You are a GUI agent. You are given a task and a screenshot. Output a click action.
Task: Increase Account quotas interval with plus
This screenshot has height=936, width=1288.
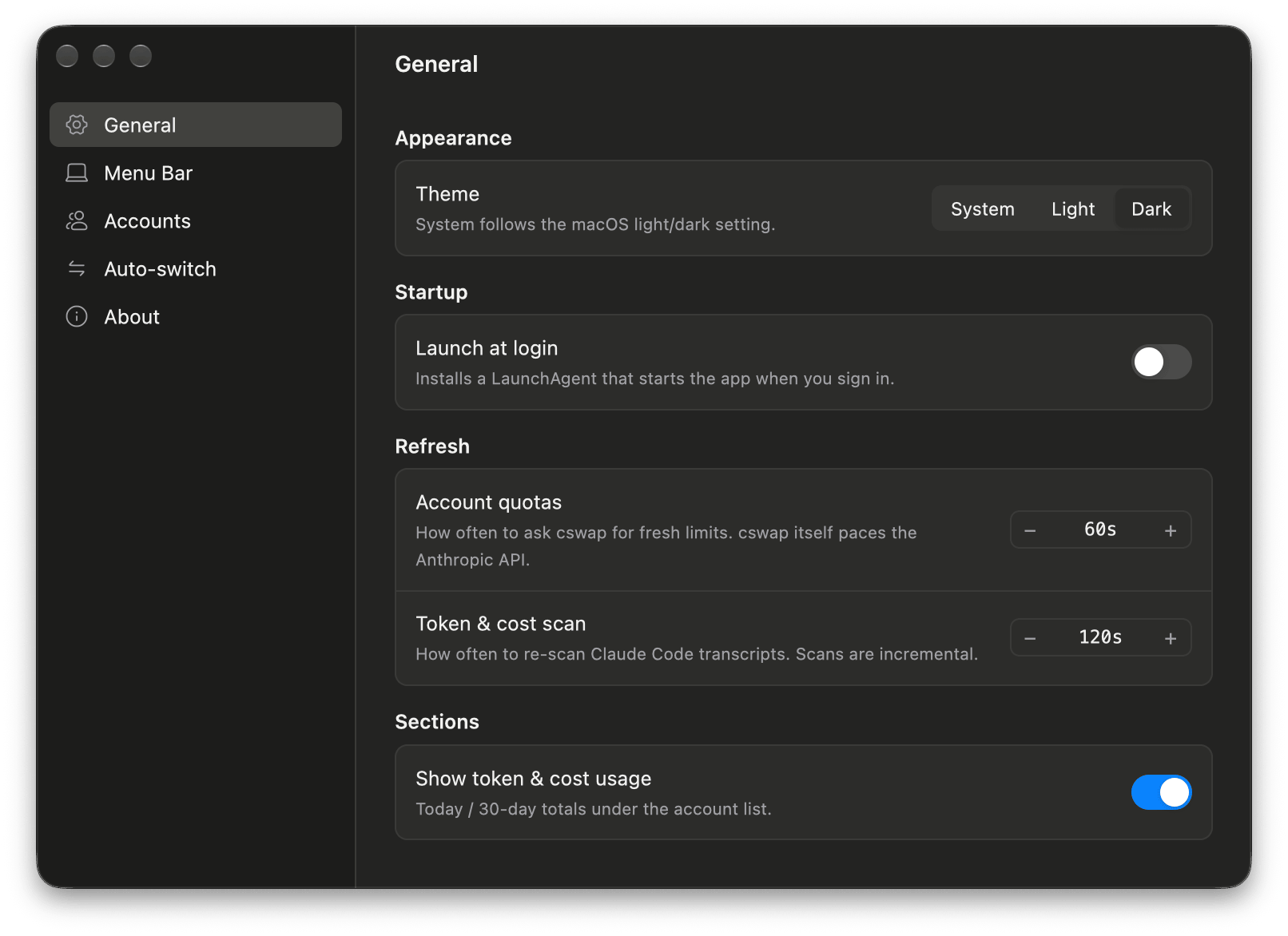point(1171,530)
